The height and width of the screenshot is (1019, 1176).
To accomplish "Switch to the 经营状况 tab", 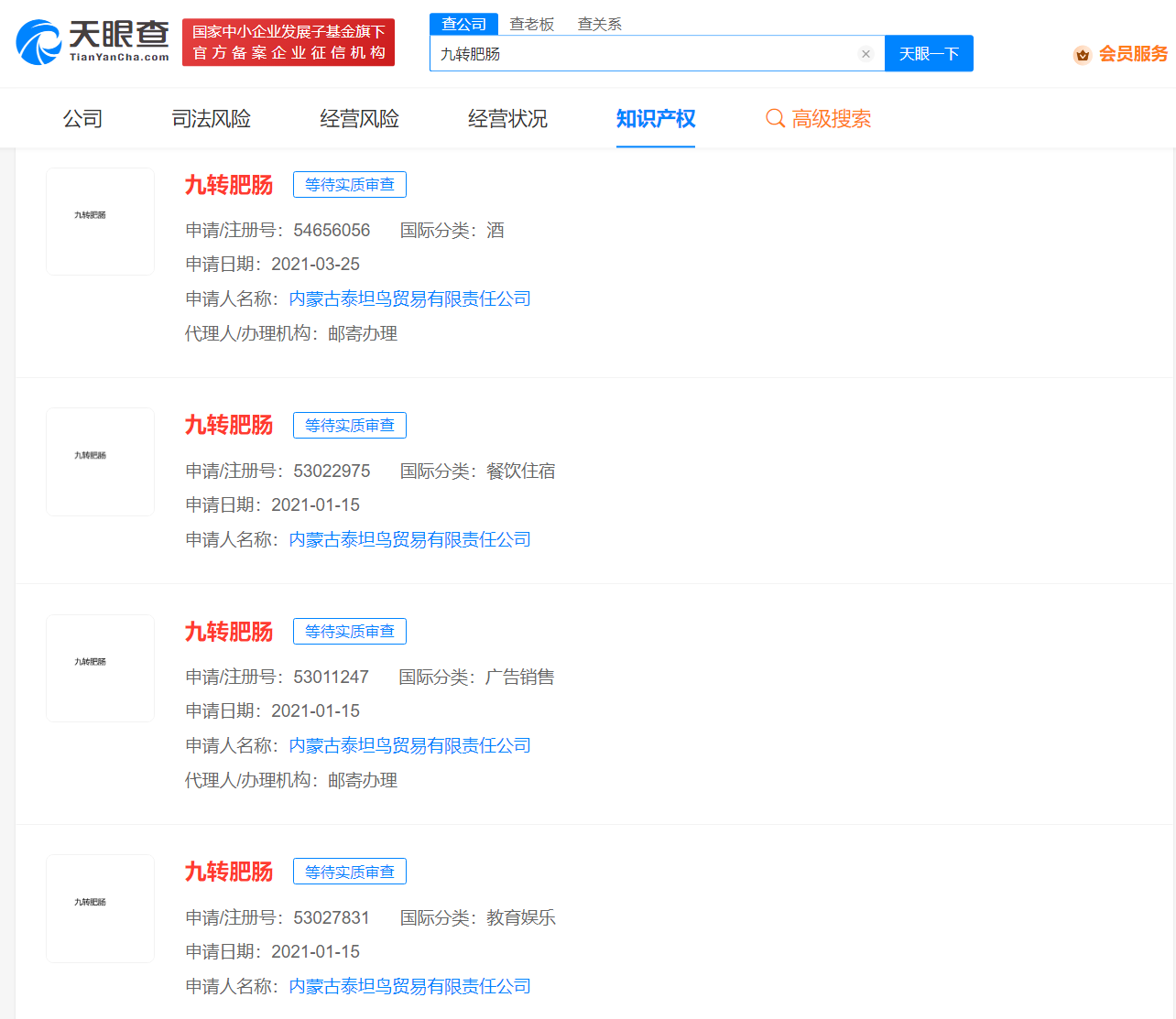I will click(x=508, y=119).
